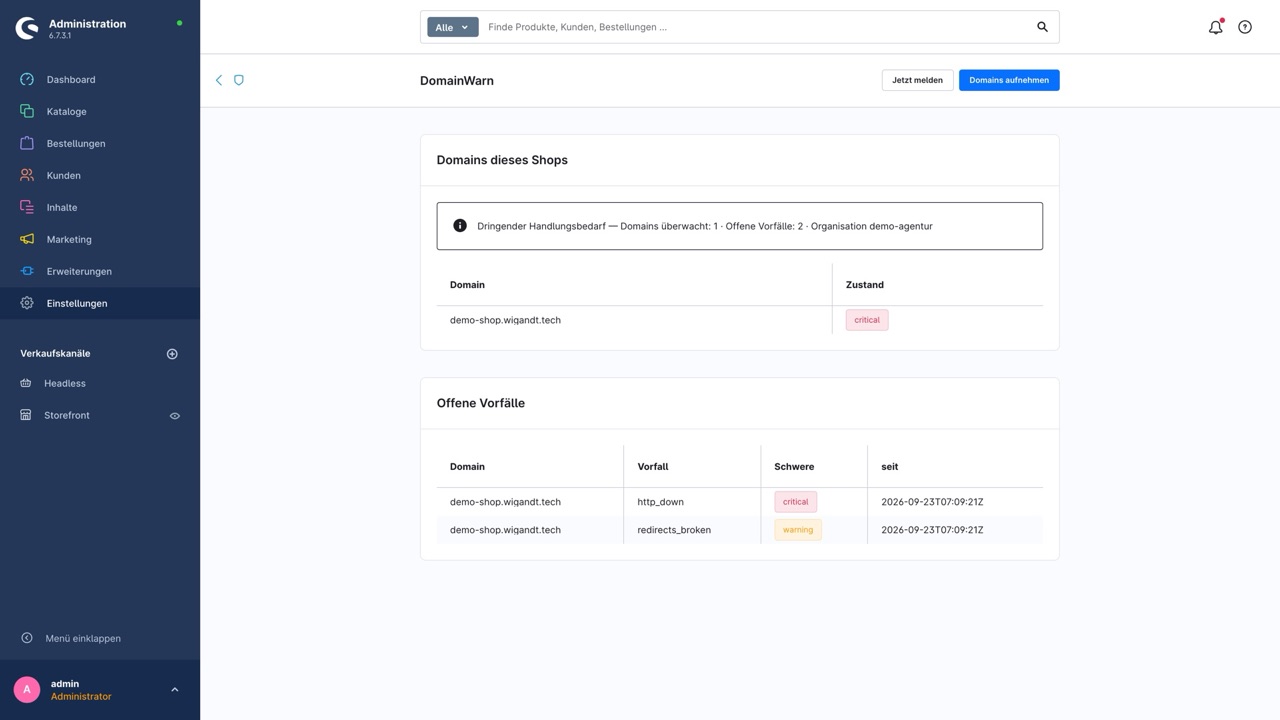This screenshot has height=720, width=1280.
Task: Click the domain in the redirects_broken row
Action: click(505, 530)
